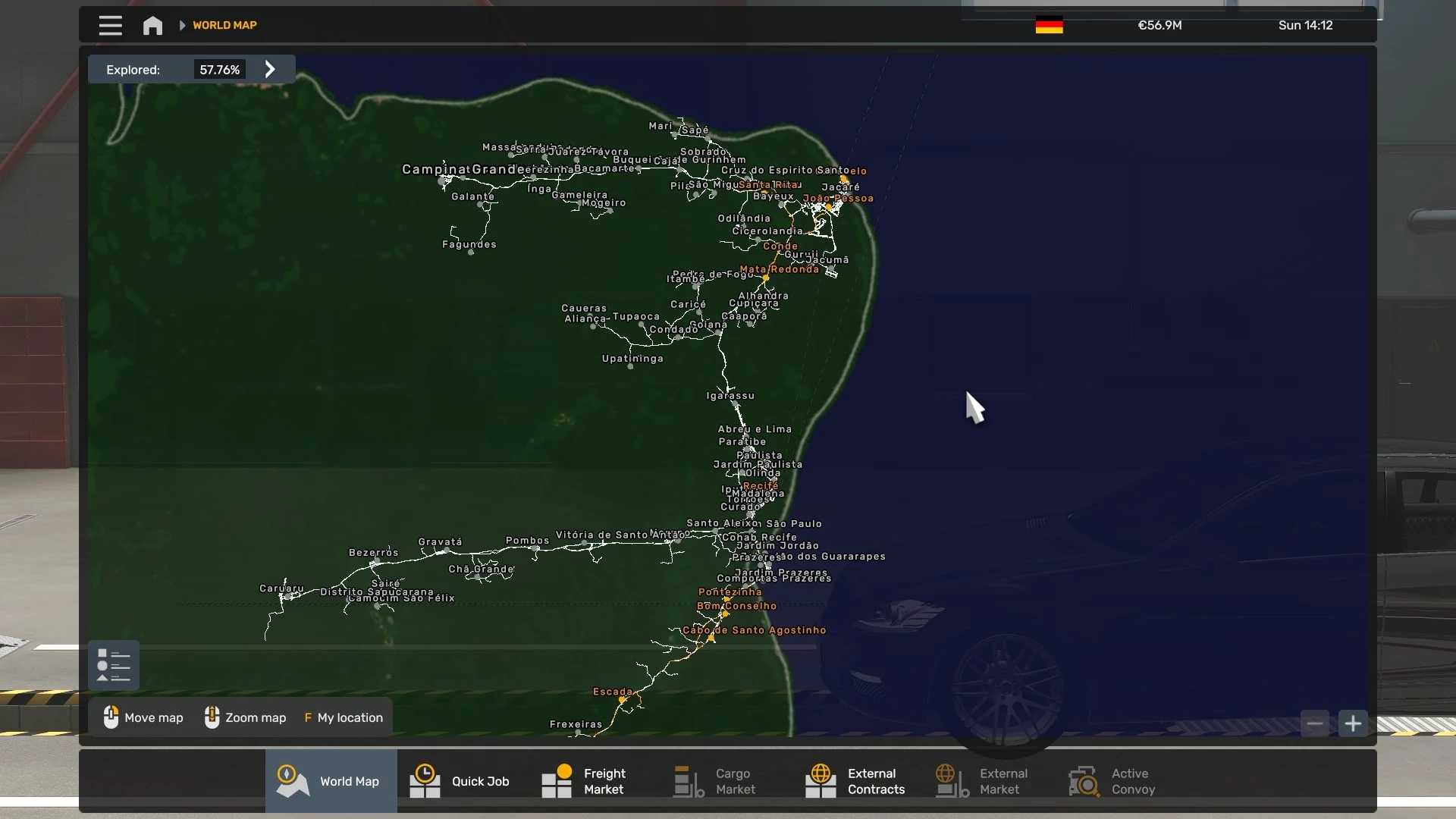Open the map legend list icon
The height and width of the screenshot is (819, 1456).
click(114, 665)
